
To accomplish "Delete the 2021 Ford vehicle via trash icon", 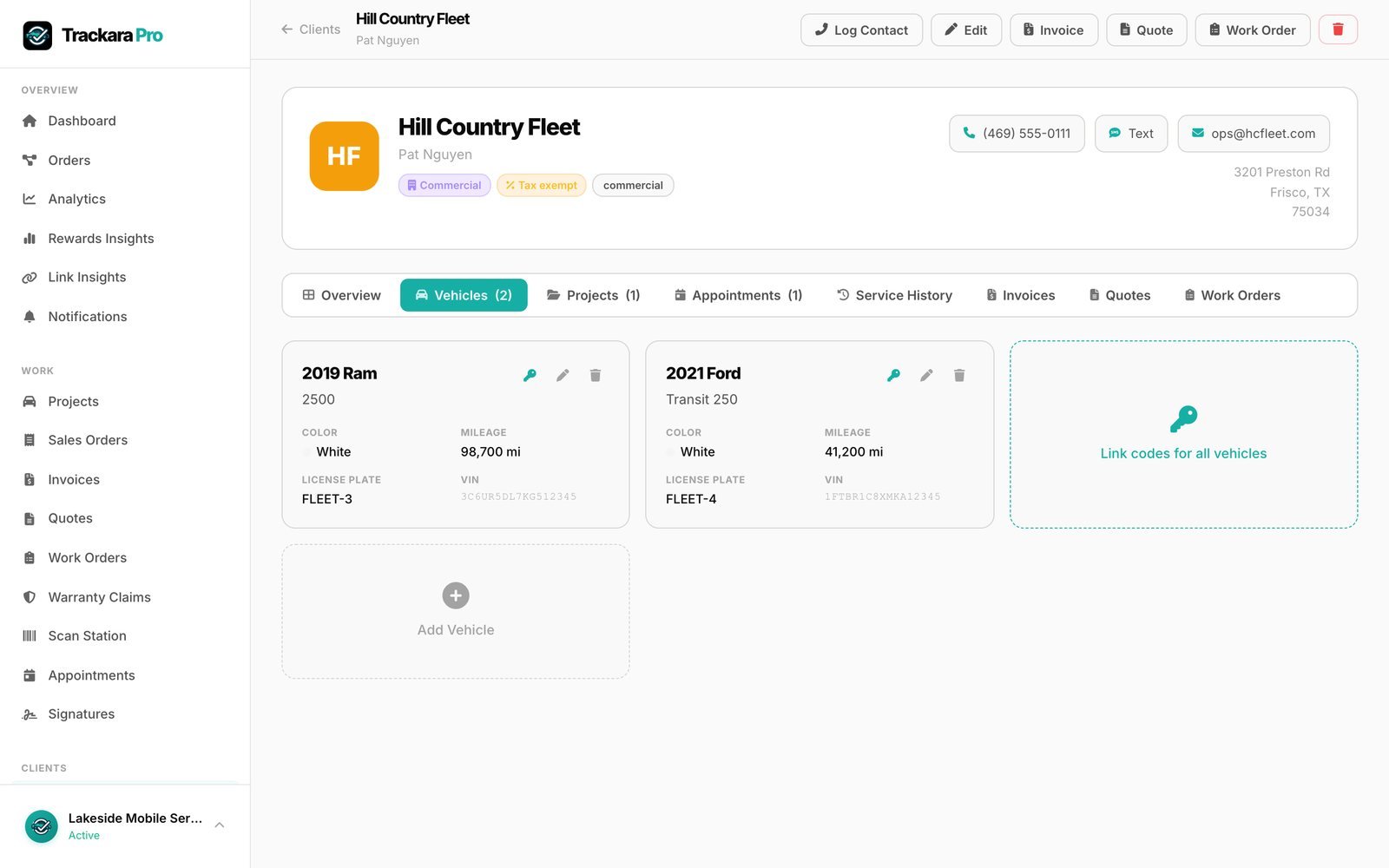I will 959,375.
